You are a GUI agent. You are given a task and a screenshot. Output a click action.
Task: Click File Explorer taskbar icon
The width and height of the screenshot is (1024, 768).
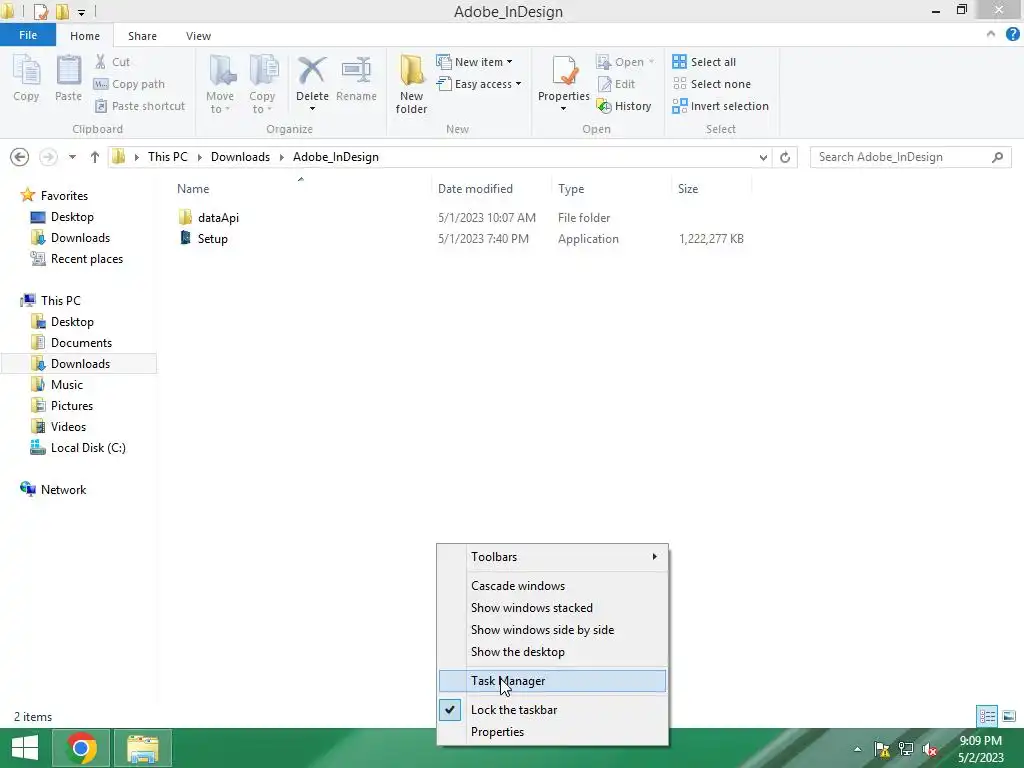[x=143, y=748]
